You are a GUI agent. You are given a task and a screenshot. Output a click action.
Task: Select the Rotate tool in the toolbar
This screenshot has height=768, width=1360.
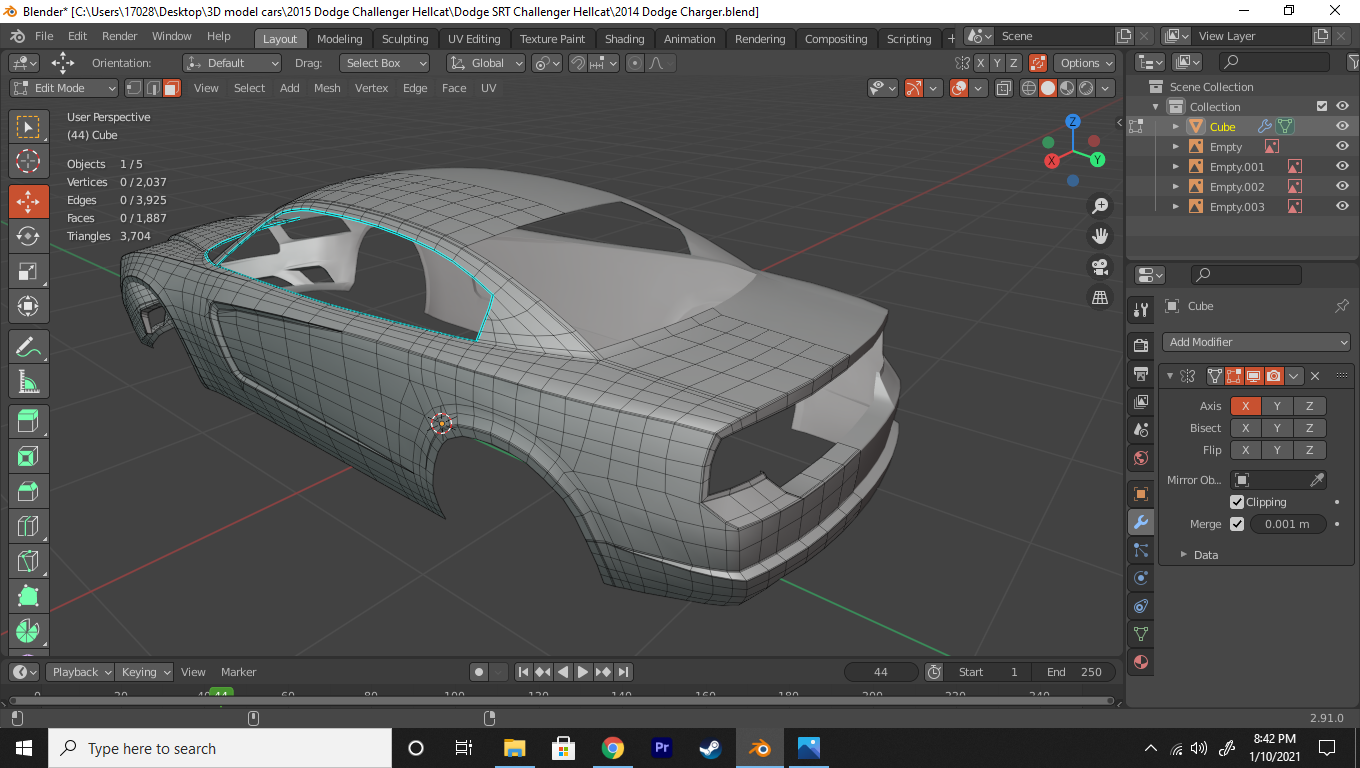pyautogui.click(x=28, y=236)
